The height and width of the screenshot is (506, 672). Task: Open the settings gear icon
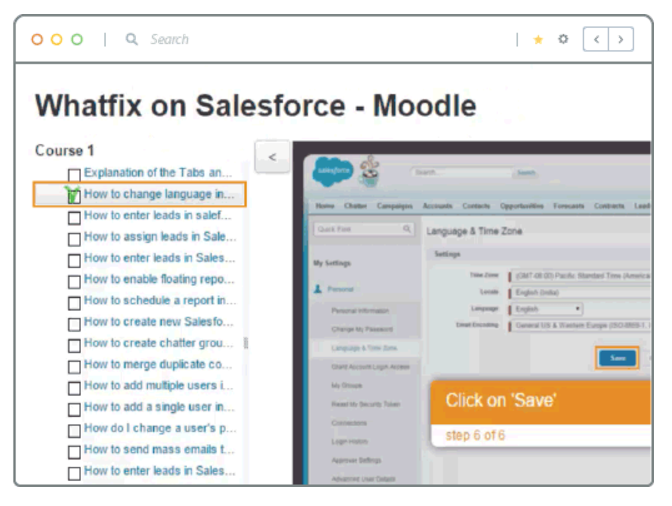pyautogui.click(x=563, y=39)
